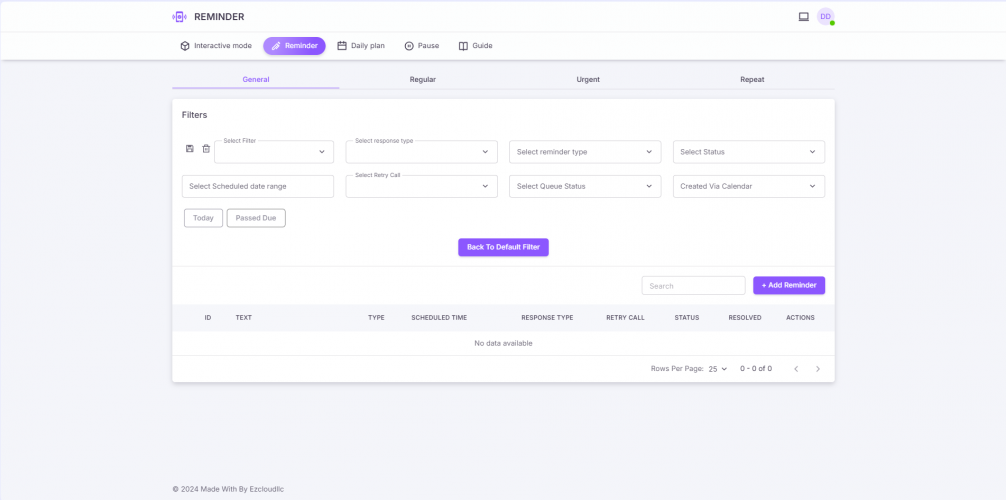
Task: Open the Created Via Calendar dropdown
Action: point(749,186)
